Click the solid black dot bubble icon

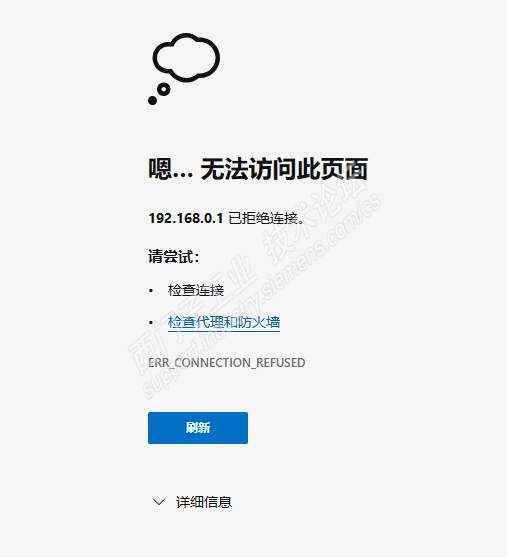coord(153,101)
